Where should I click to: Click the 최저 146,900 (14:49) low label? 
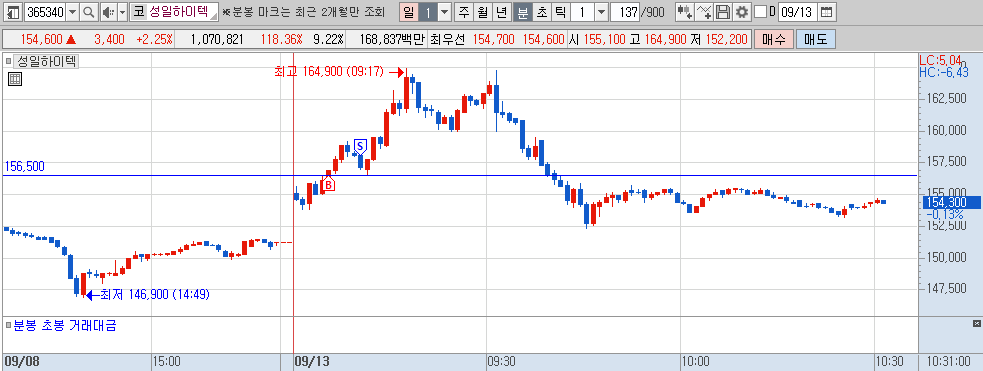click(x=154, y=294)
